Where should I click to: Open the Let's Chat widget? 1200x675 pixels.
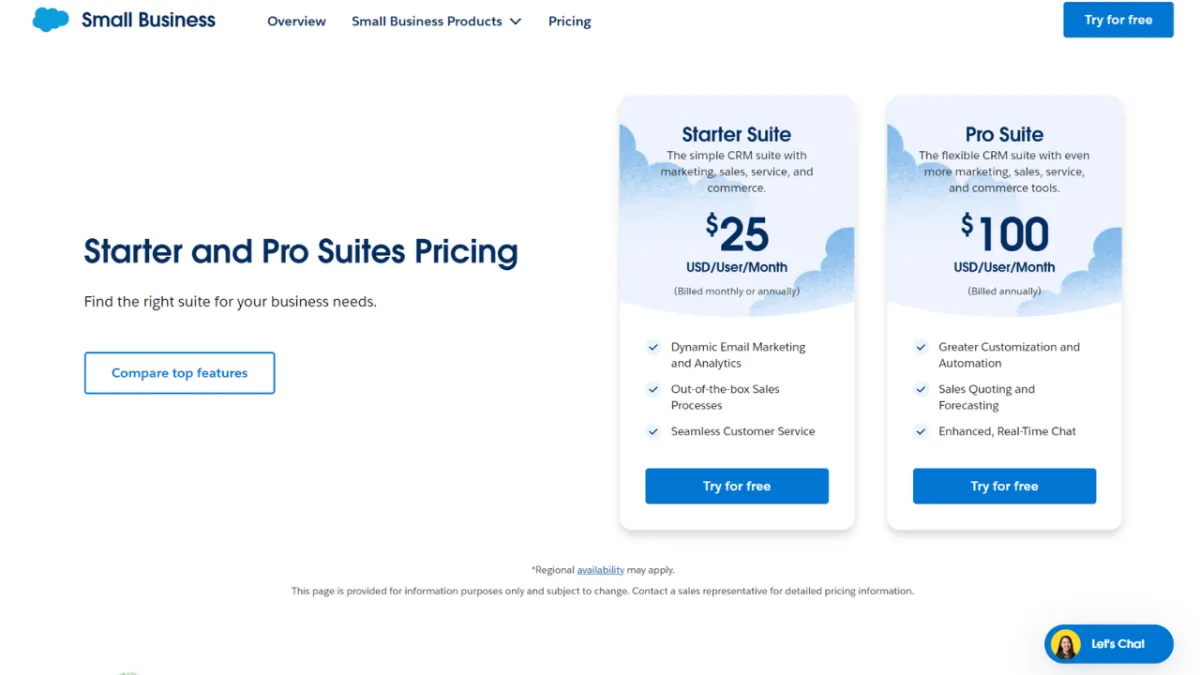tap(1117, 644)
